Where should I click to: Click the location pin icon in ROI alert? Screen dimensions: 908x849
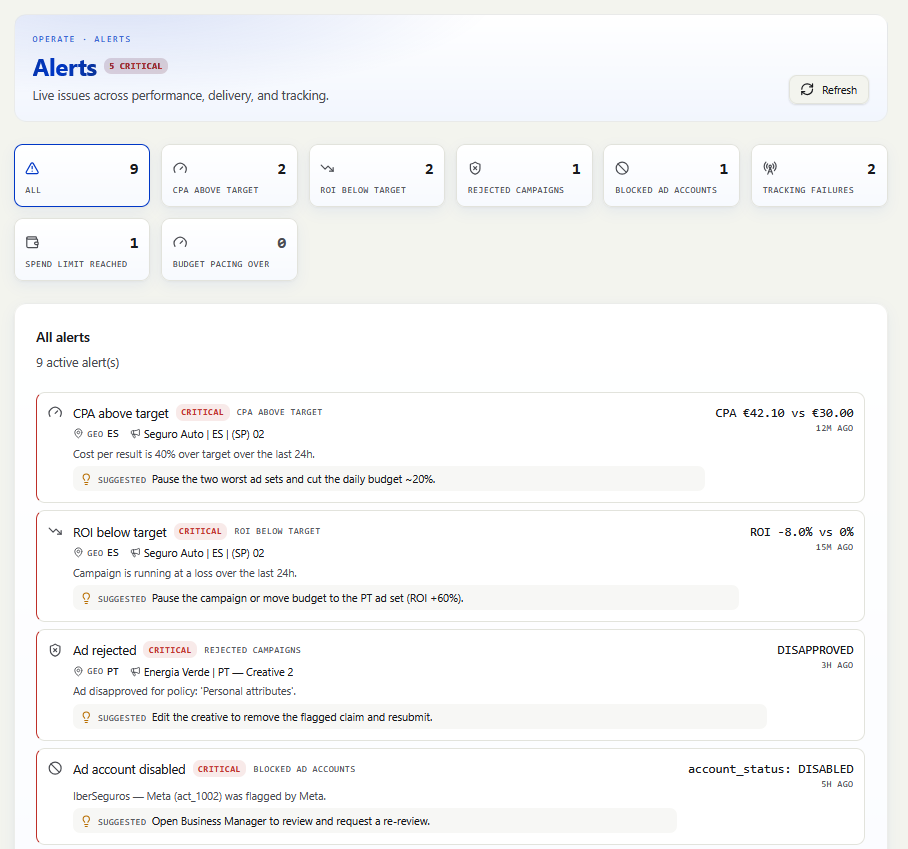coord(78,552)
